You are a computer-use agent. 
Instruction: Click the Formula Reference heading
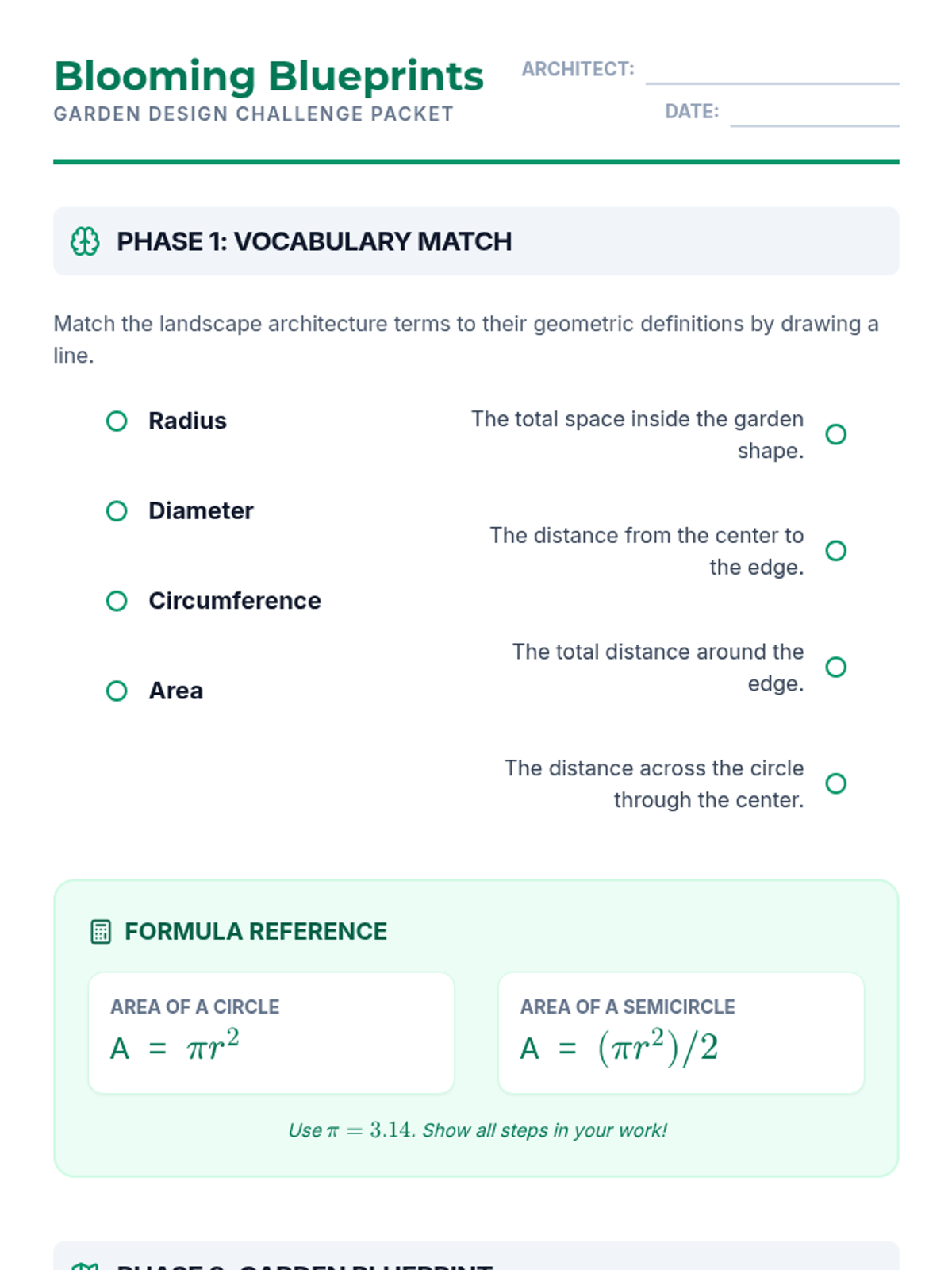tap(255, 931)
